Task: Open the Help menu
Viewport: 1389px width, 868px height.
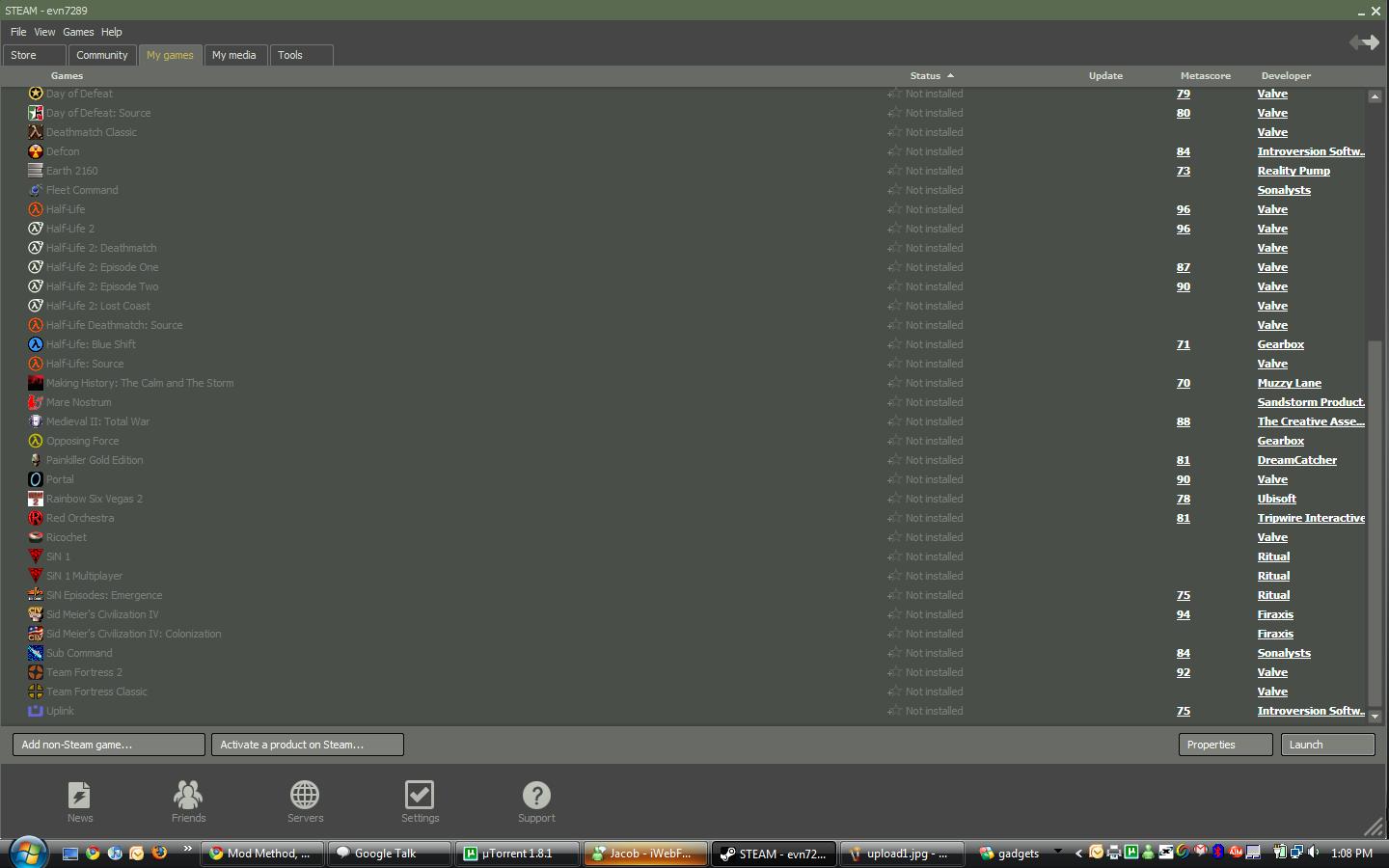Action: tap(112, 32)
